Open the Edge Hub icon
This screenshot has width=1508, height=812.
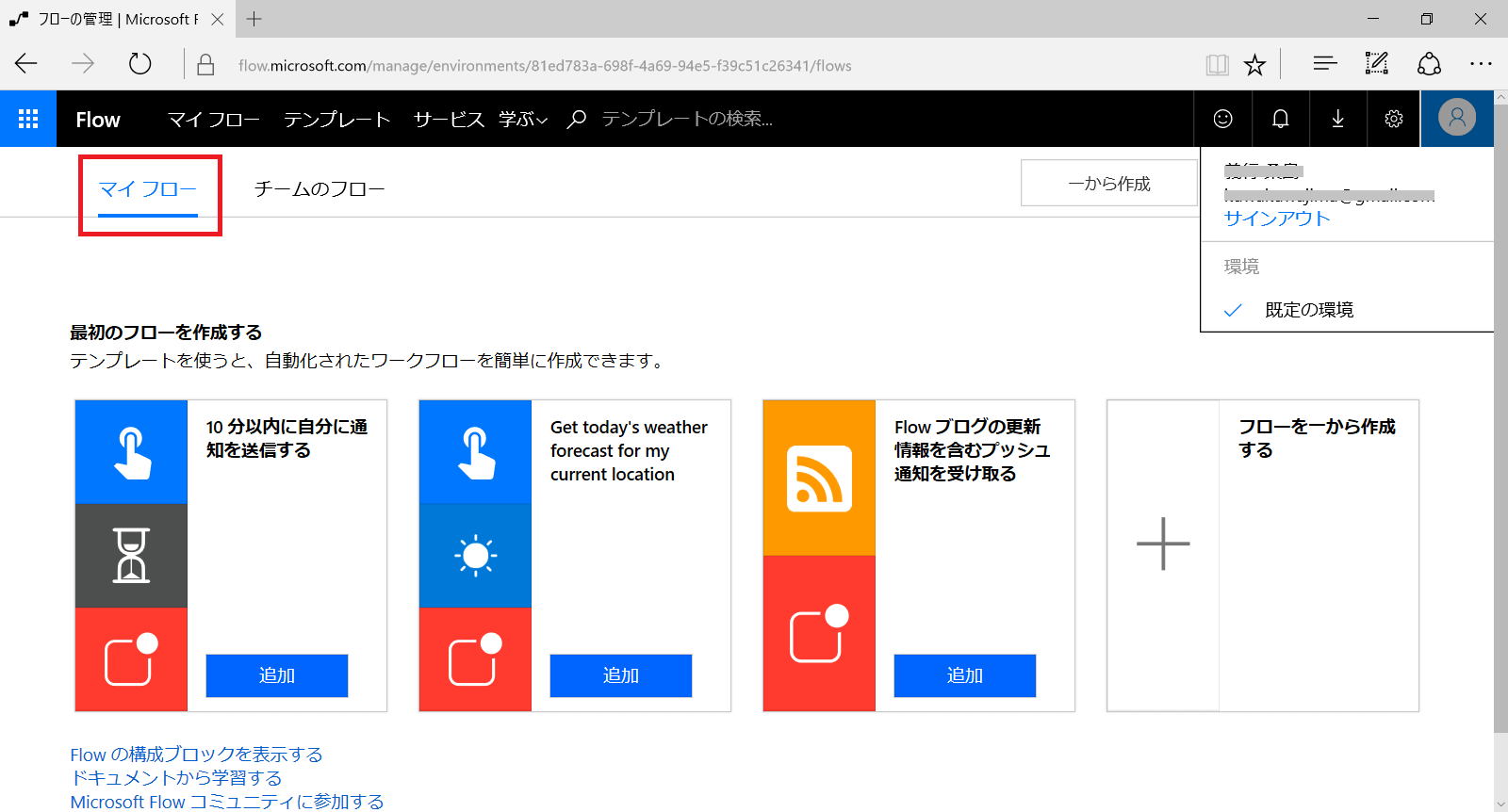(1325, 64)
